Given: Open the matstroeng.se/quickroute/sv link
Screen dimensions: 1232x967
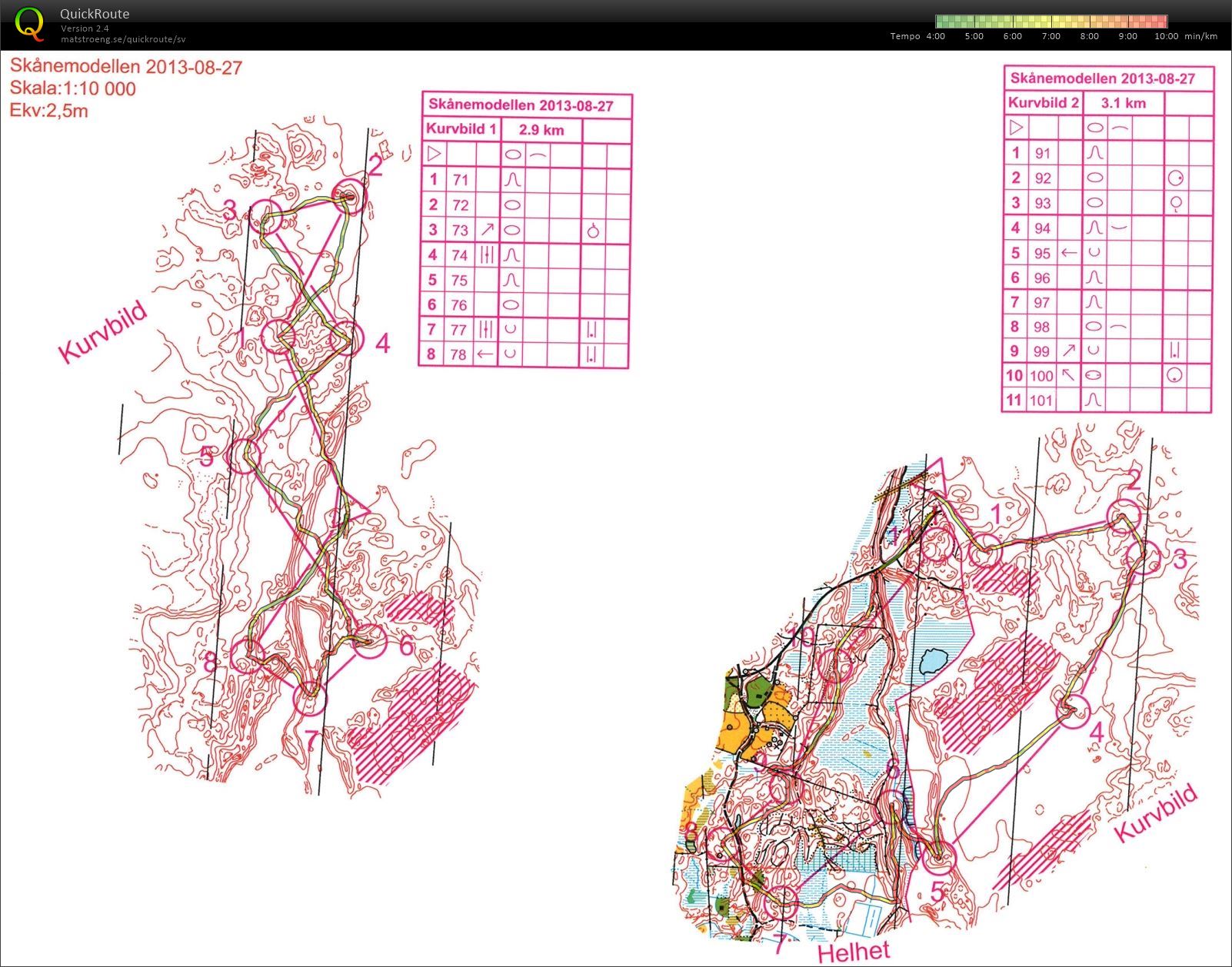Looking at the screenshot, I should click(123, 39).
